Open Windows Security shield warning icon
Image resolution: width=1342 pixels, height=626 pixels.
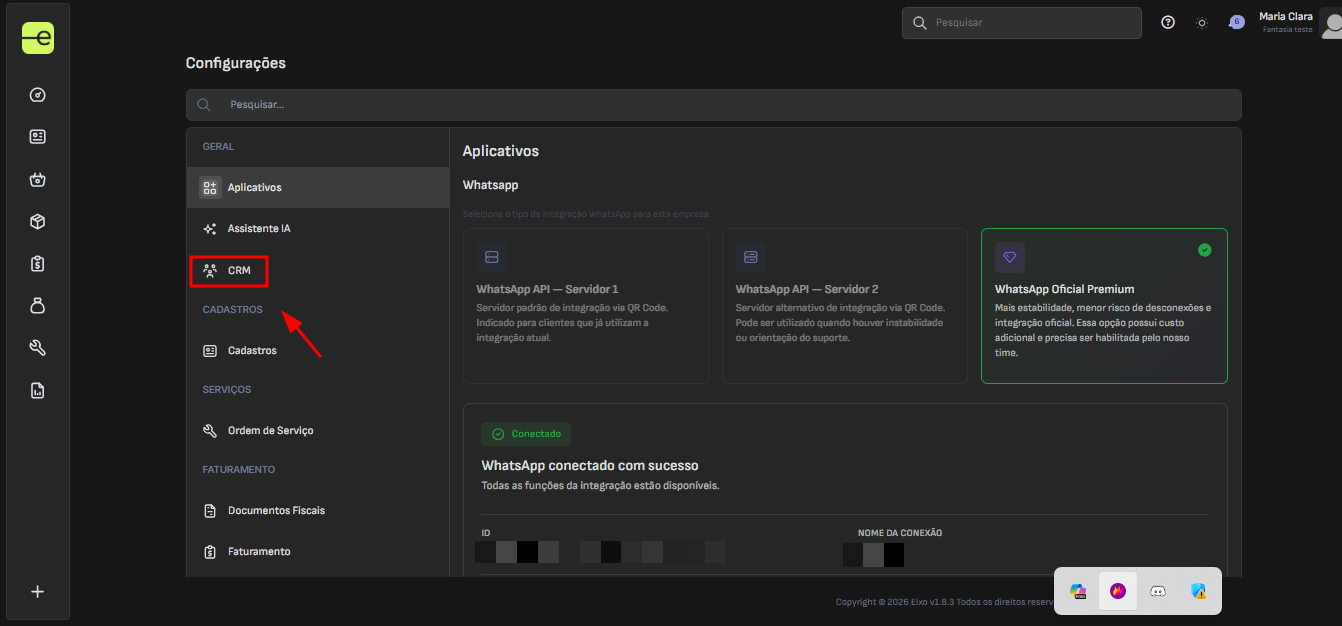tap(1198, 591)
